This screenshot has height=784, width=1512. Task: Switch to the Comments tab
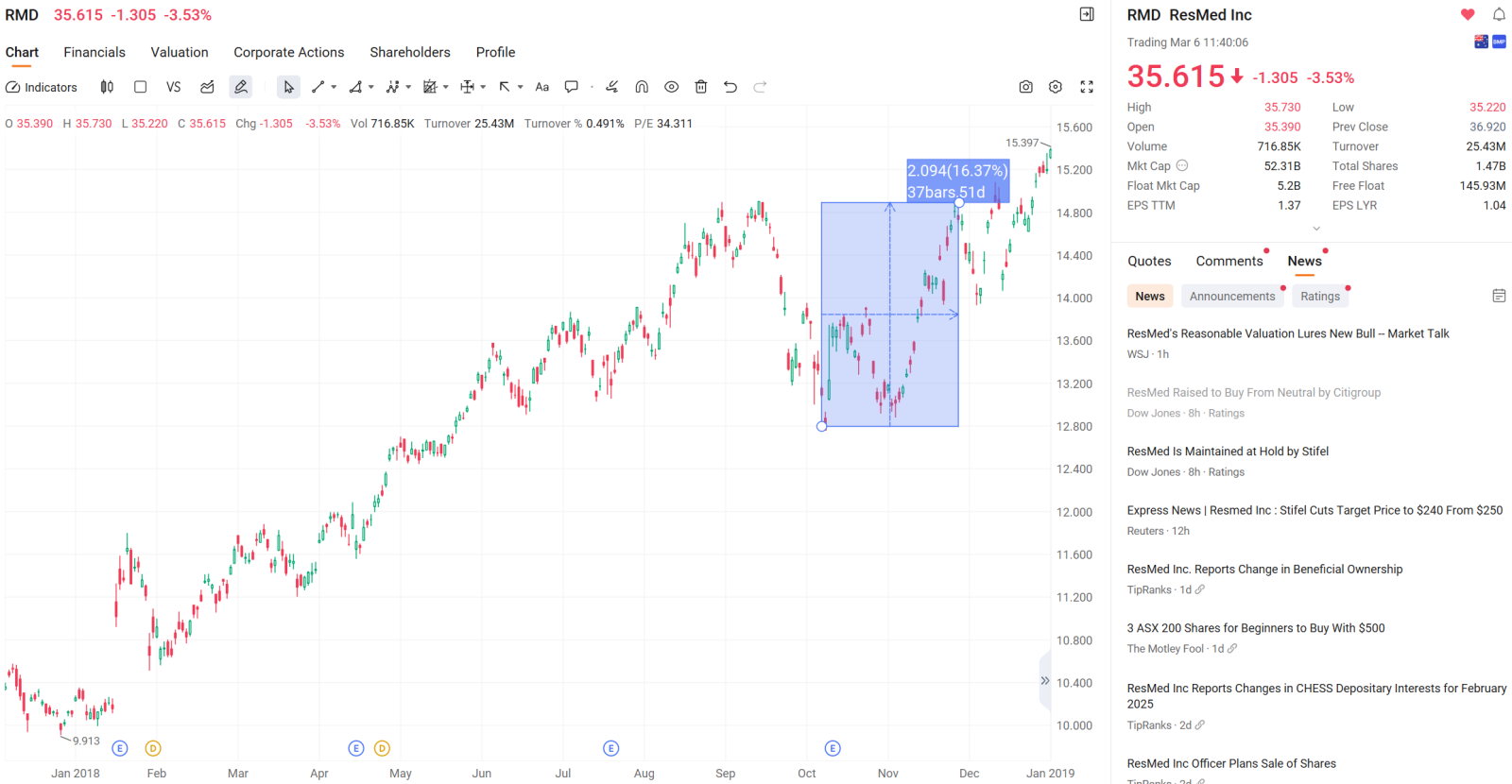coord(1229,261)
